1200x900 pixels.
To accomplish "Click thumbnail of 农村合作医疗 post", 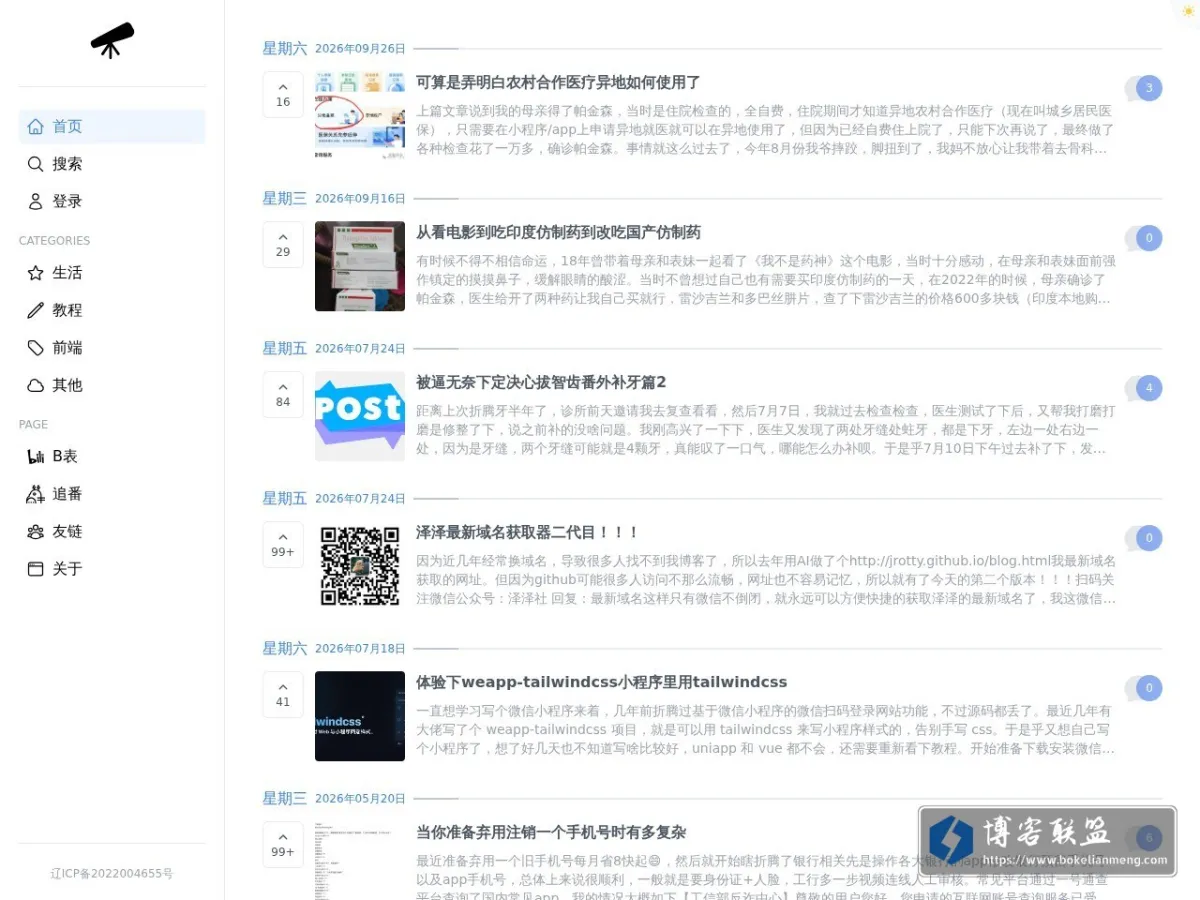I will [360, 116].
